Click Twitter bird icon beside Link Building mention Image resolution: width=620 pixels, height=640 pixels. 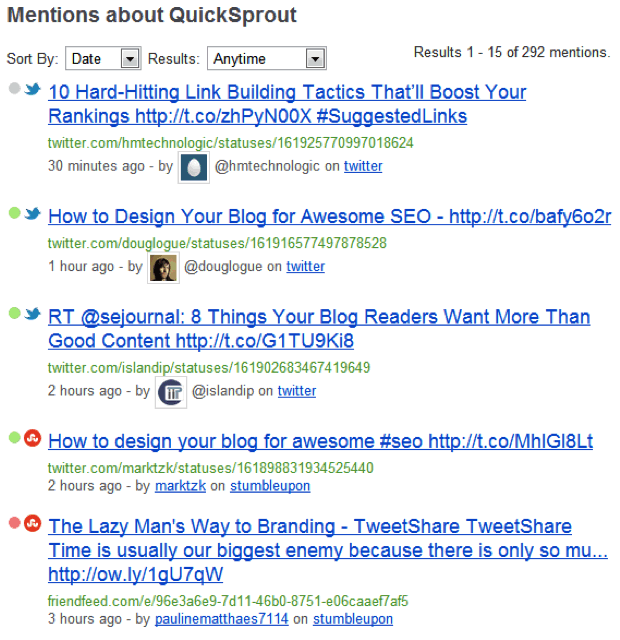(33, 89)
